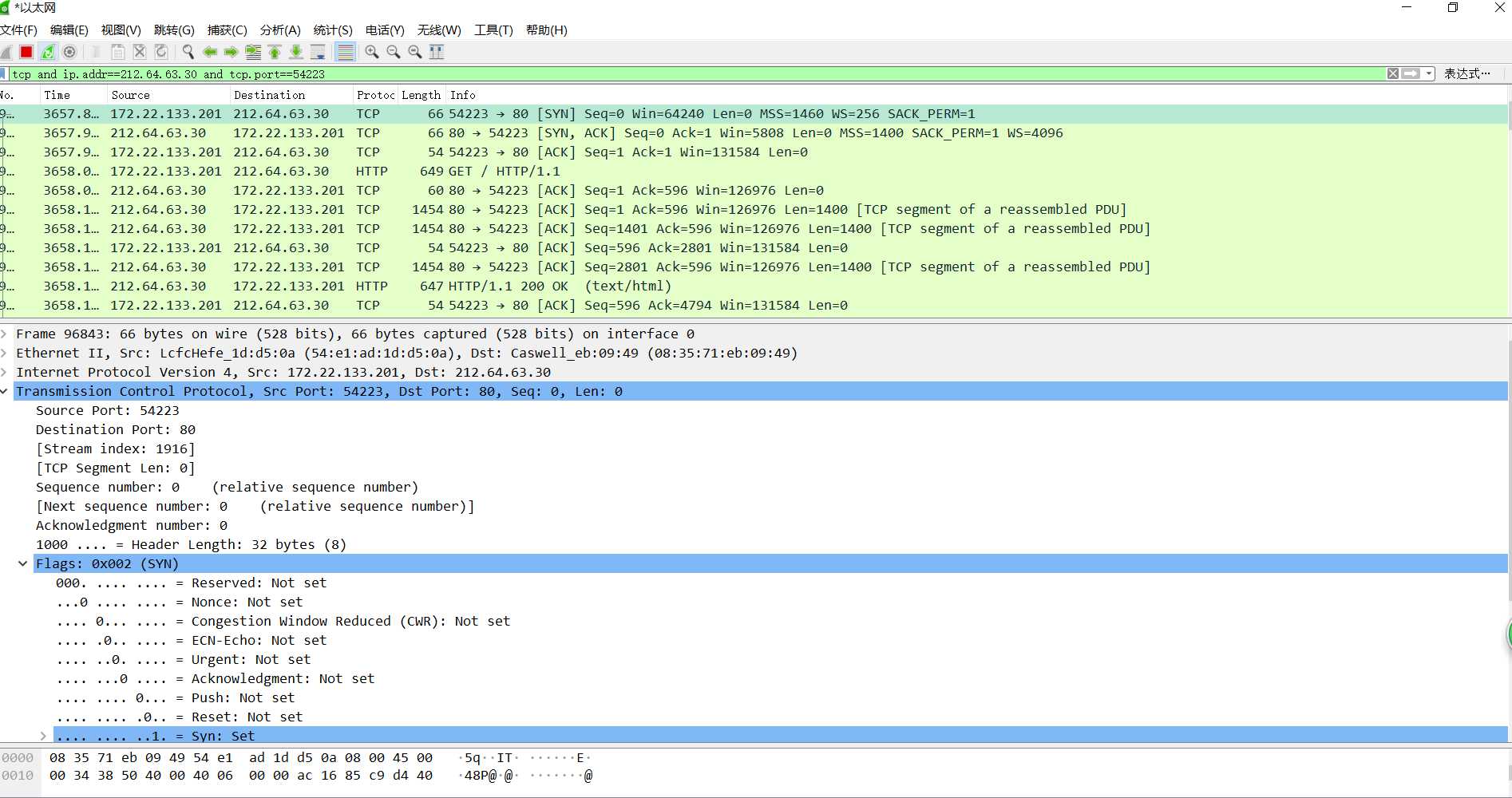Open the 跳转(G) menu

174,30
